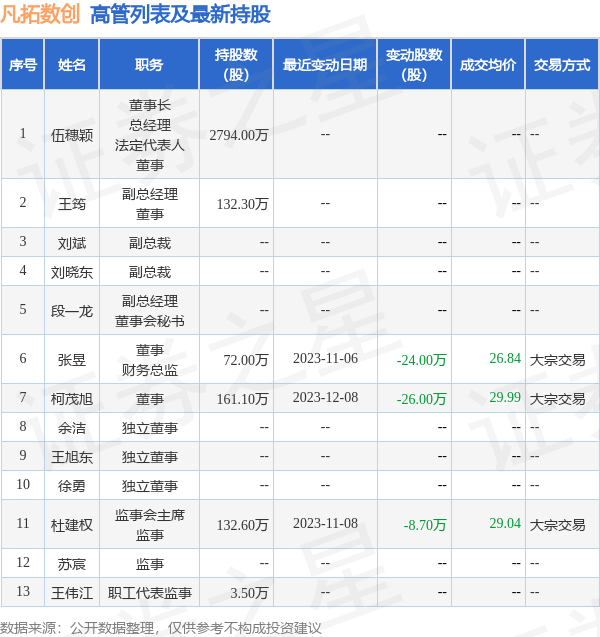The image size is (600, 637).
Task: Click the date 2023-11-08
Action: (x=325, y=524)
